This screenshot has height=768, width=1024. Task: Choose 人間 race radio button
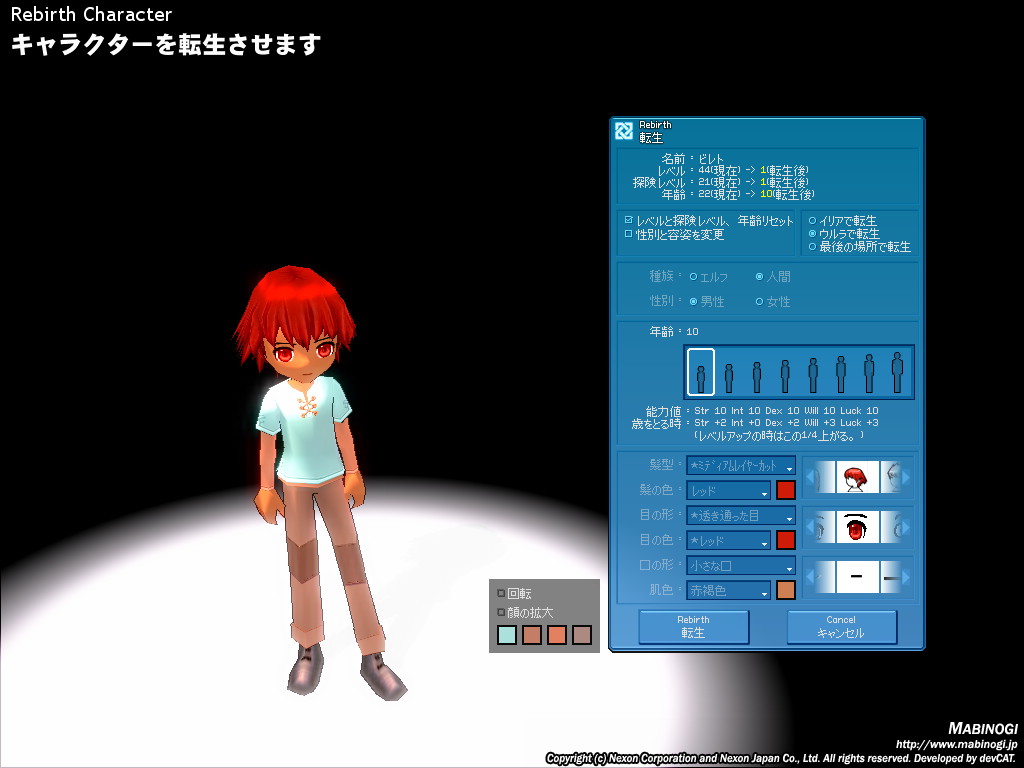pos(760,277)
